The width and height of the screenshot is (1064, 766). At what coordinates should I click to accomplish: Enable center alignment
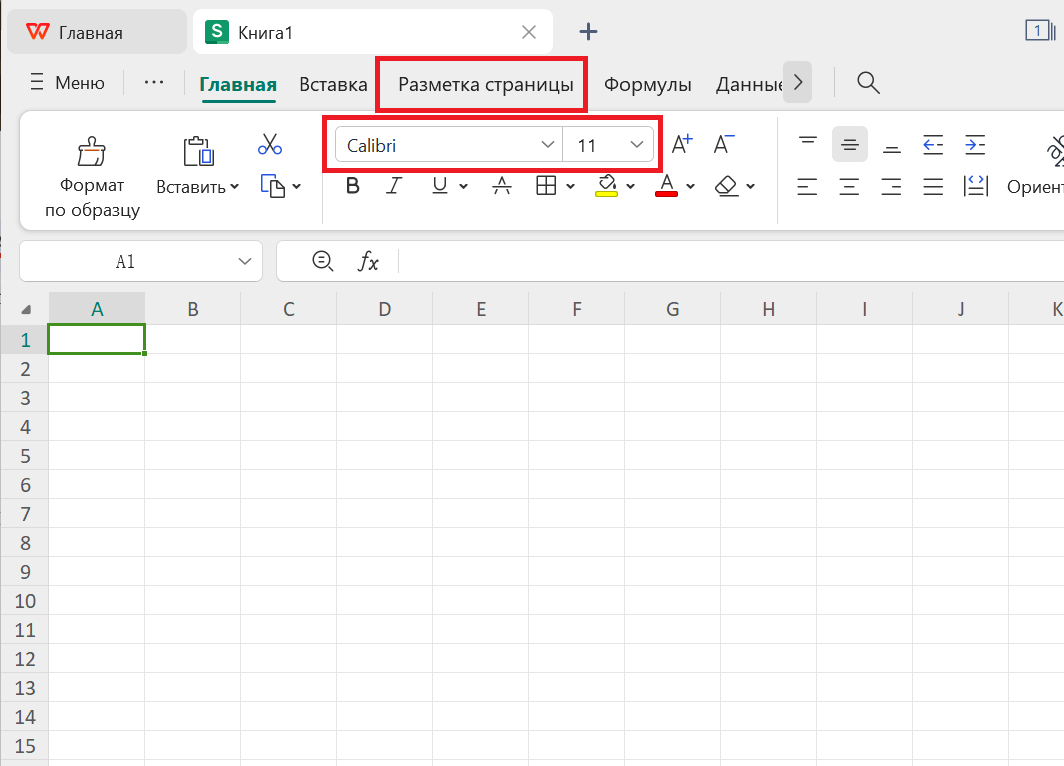[849, 186]
